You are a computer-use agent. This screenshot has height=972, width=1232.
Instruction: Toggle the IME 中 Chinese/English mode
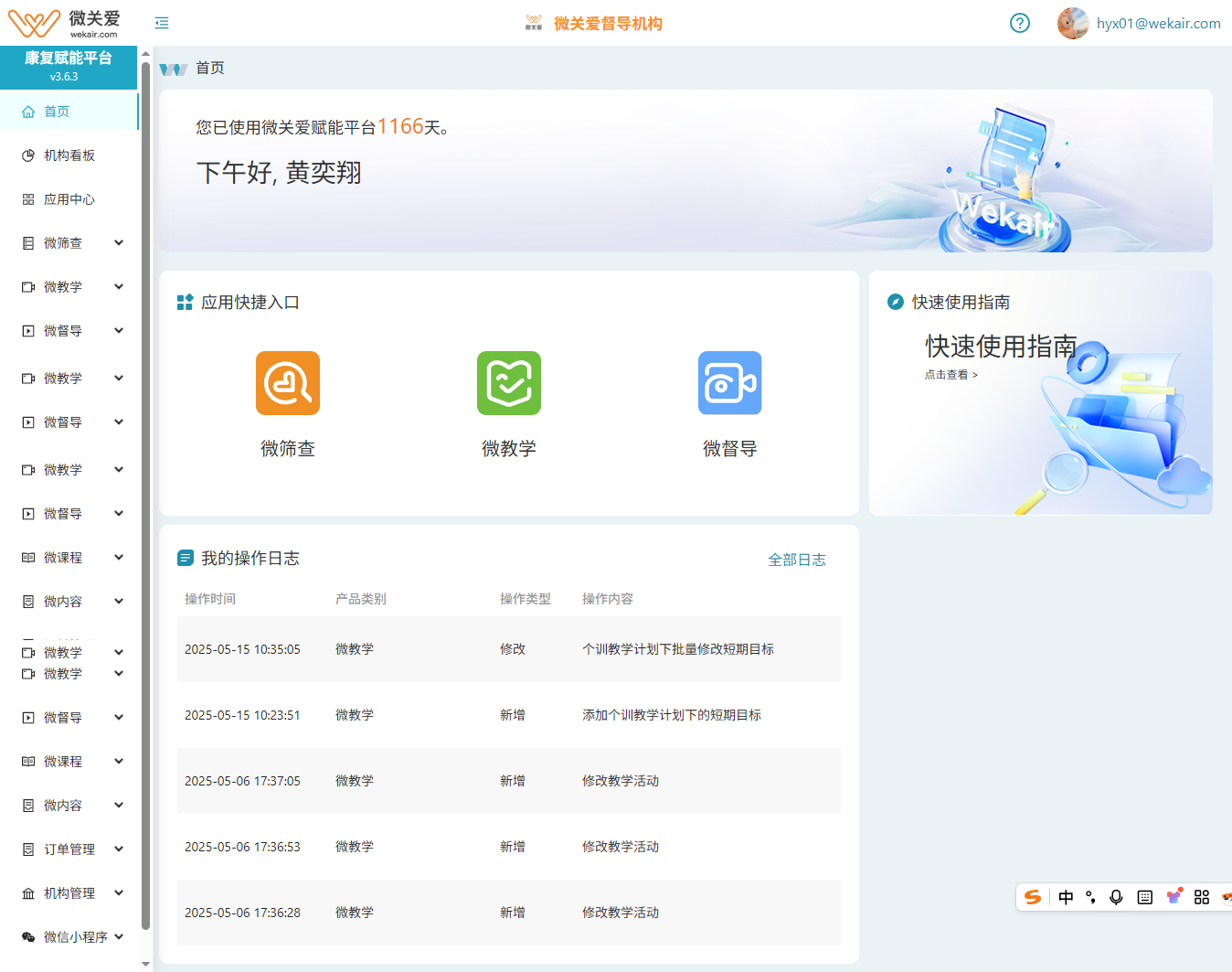click(x=1066, y=897)
